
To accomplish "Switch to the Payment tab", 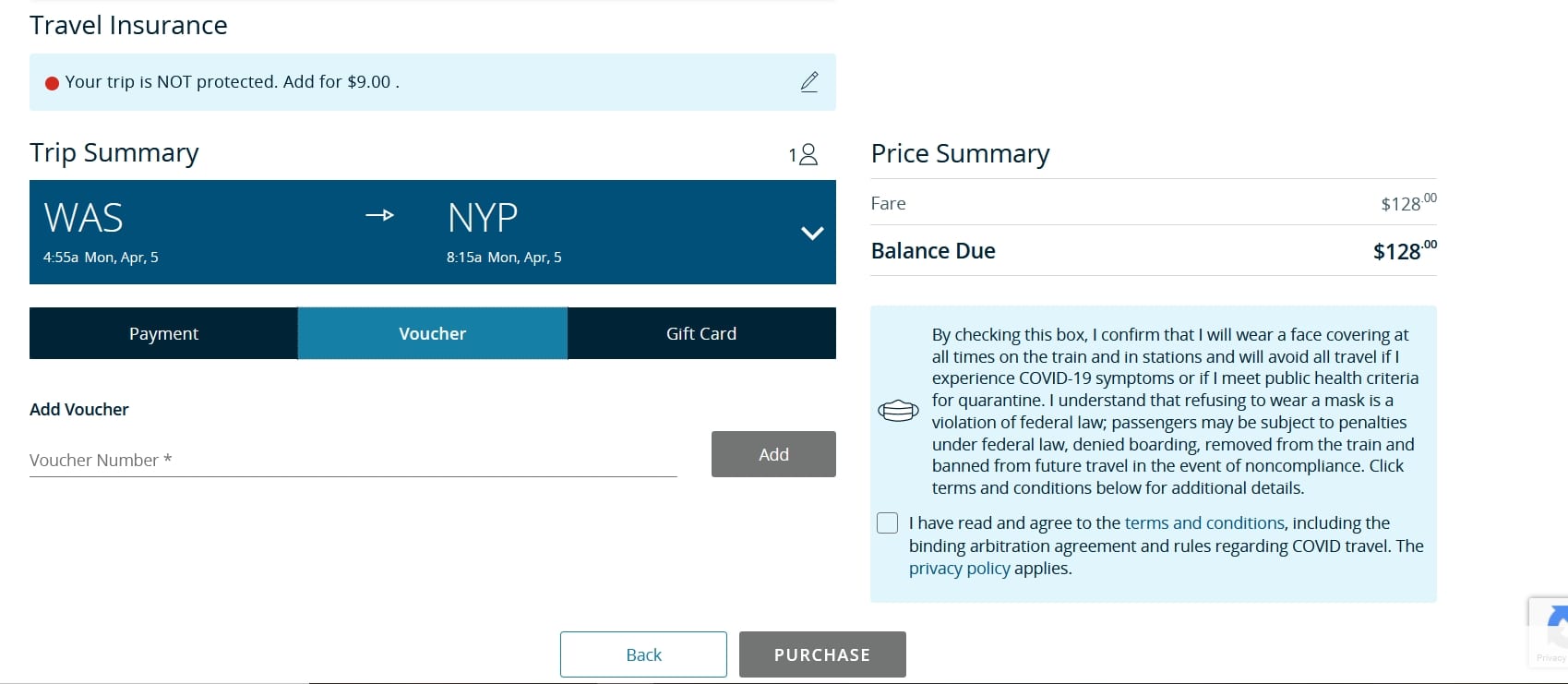I will pos(163,333).
